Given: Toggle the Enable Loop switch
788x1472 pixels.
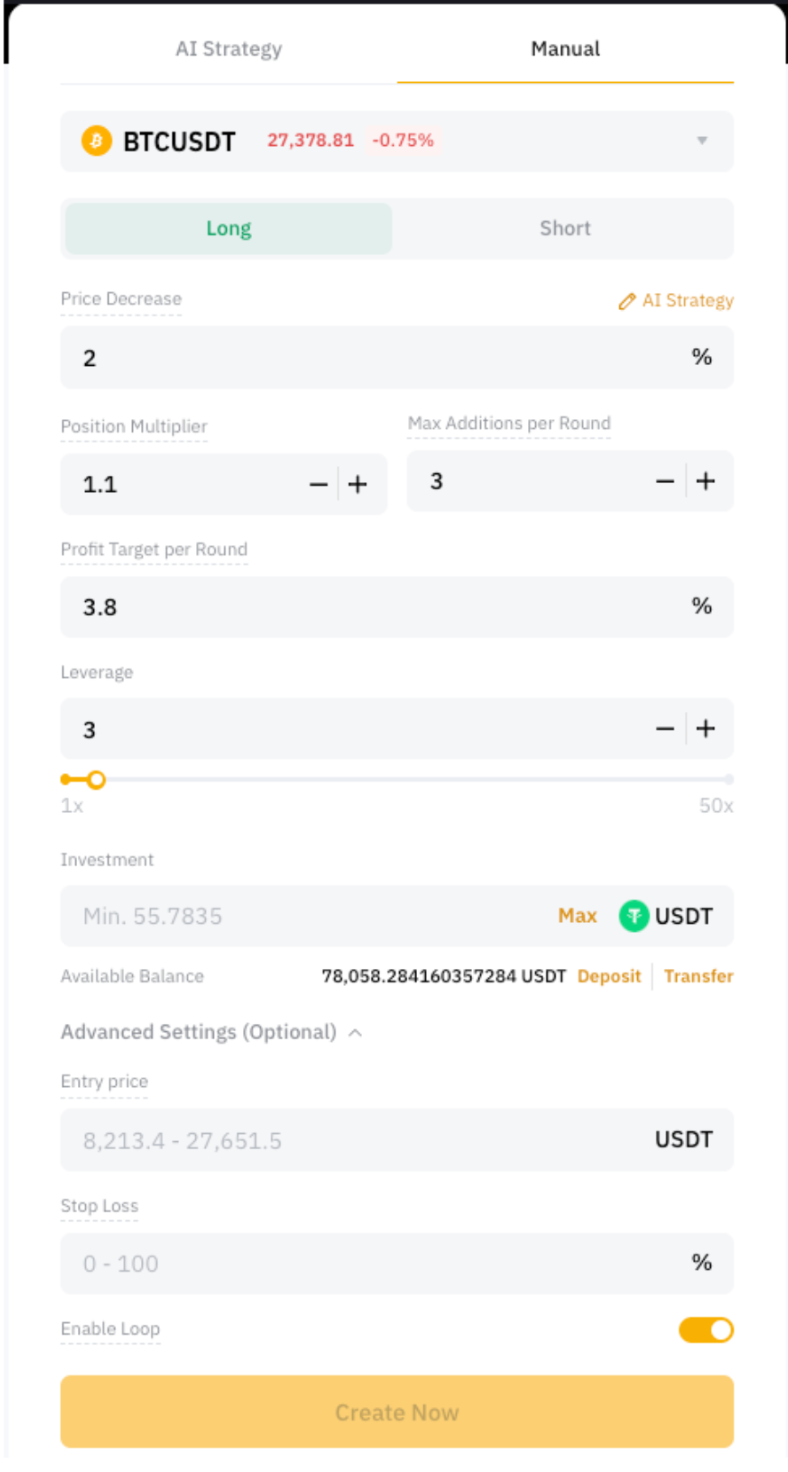Looking at the screenshot, I should pyautogui.click(x=706, y=1329).
